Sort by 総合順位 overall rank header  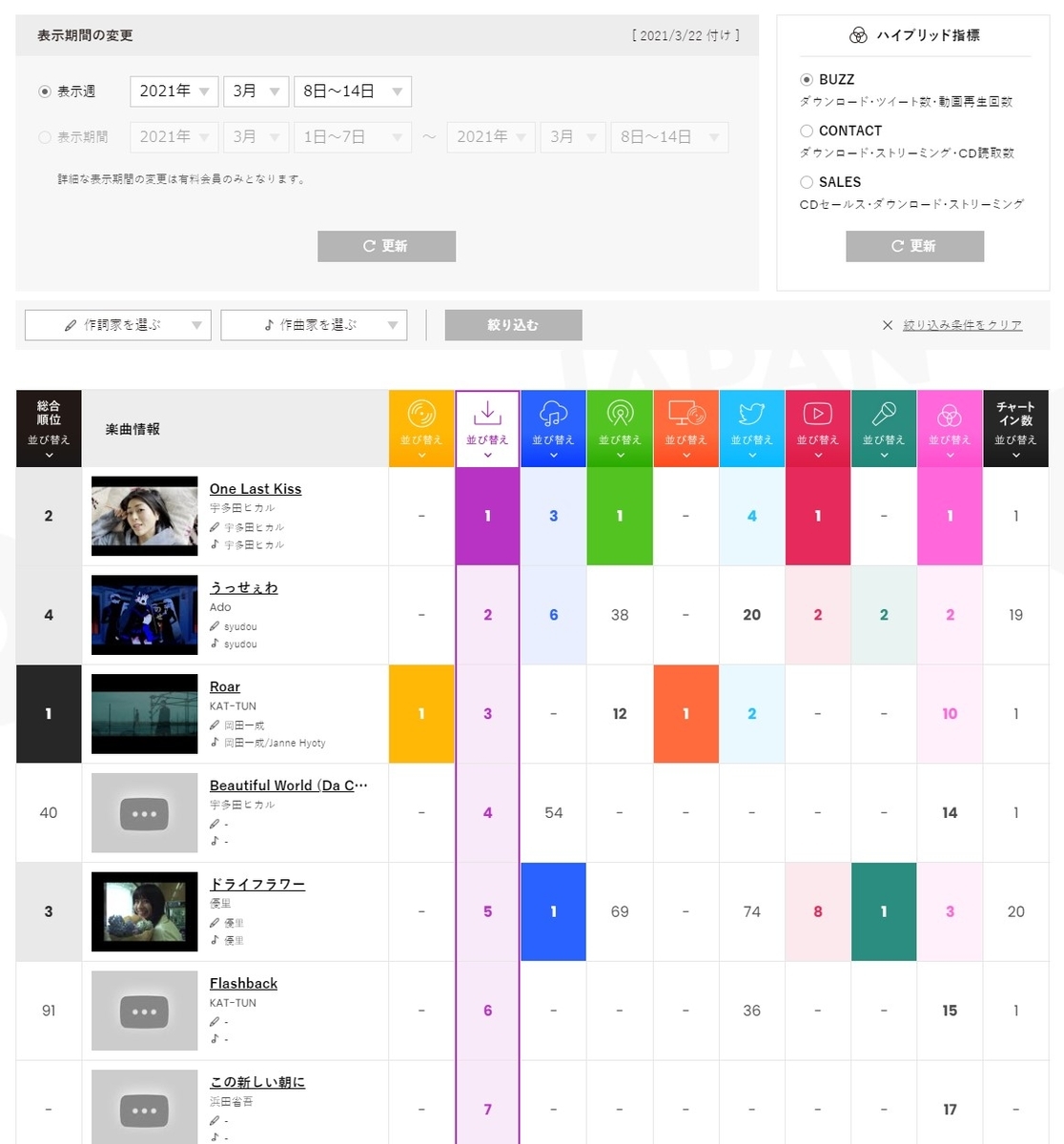point(49,428)
